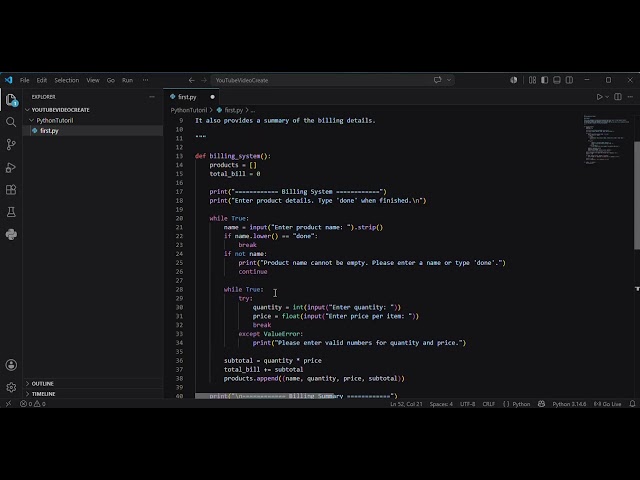640x480 pixels.
Task: Open the Edit menu
Action: pos(42,80)
